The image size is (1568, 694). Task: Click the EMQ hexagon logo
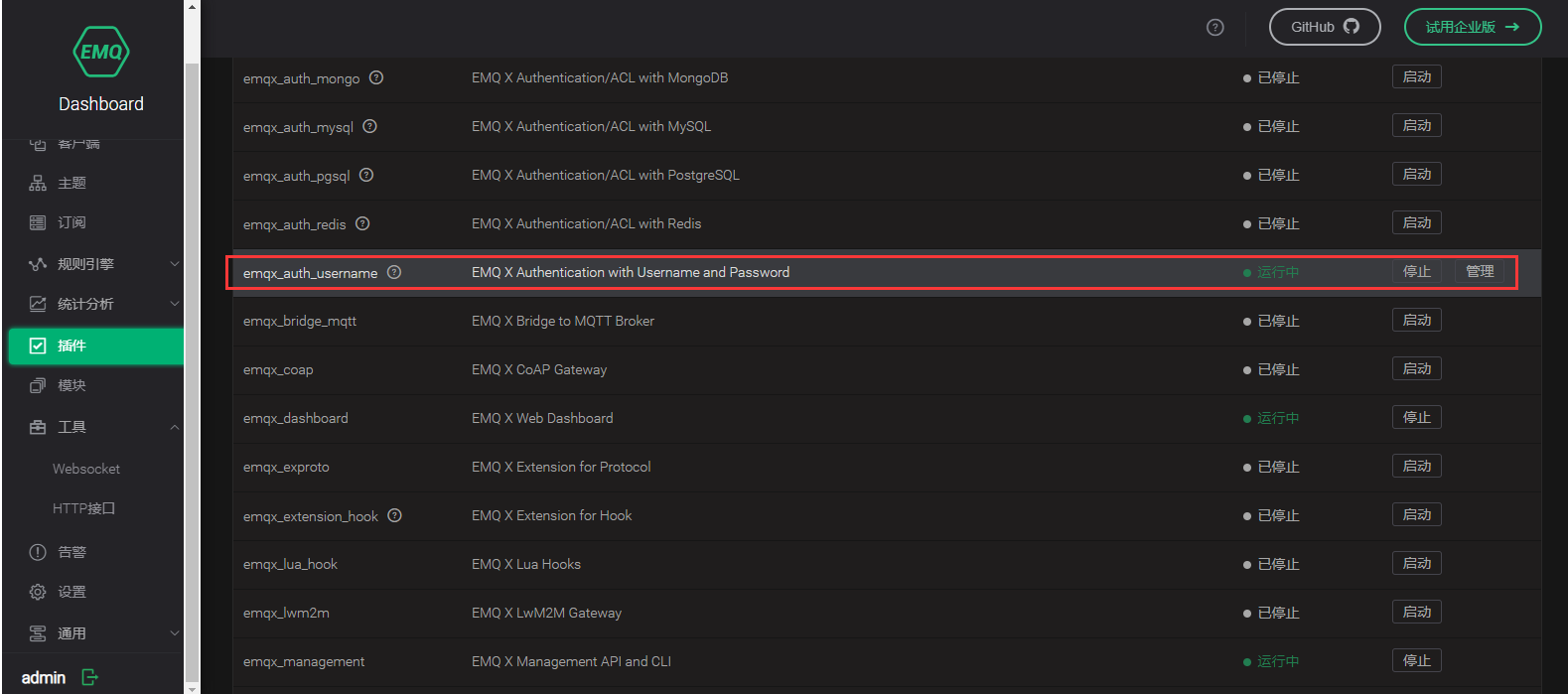[101, 52]
